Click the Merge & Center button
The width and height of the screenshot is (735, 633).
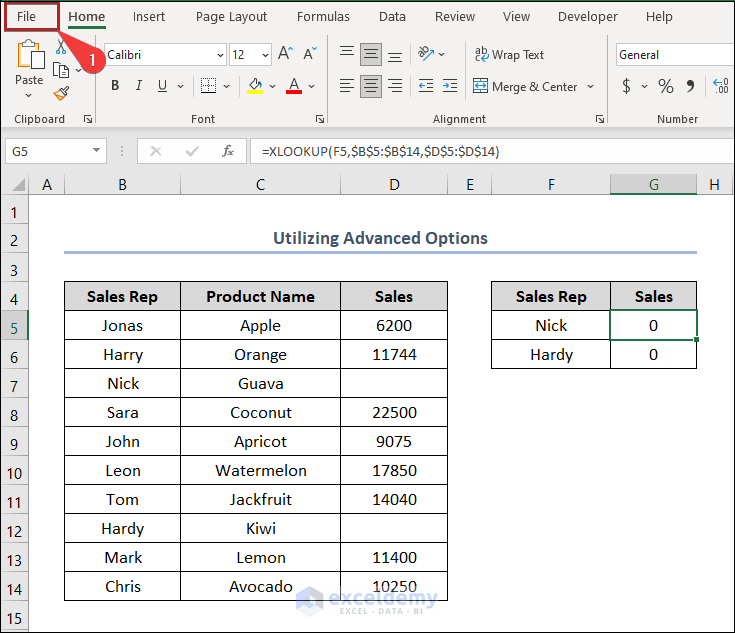pyautogui.click(x=525, y=87)
